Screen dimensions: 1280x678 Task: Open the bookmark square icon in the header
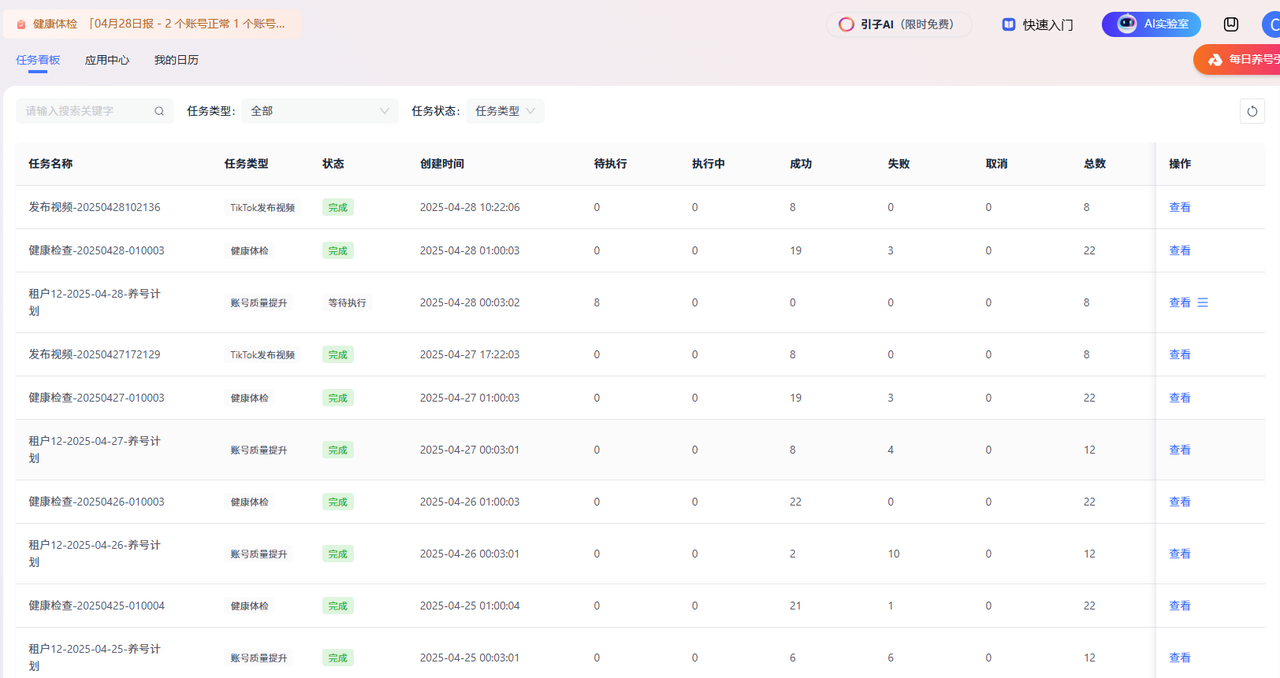tap(1231, 24)
